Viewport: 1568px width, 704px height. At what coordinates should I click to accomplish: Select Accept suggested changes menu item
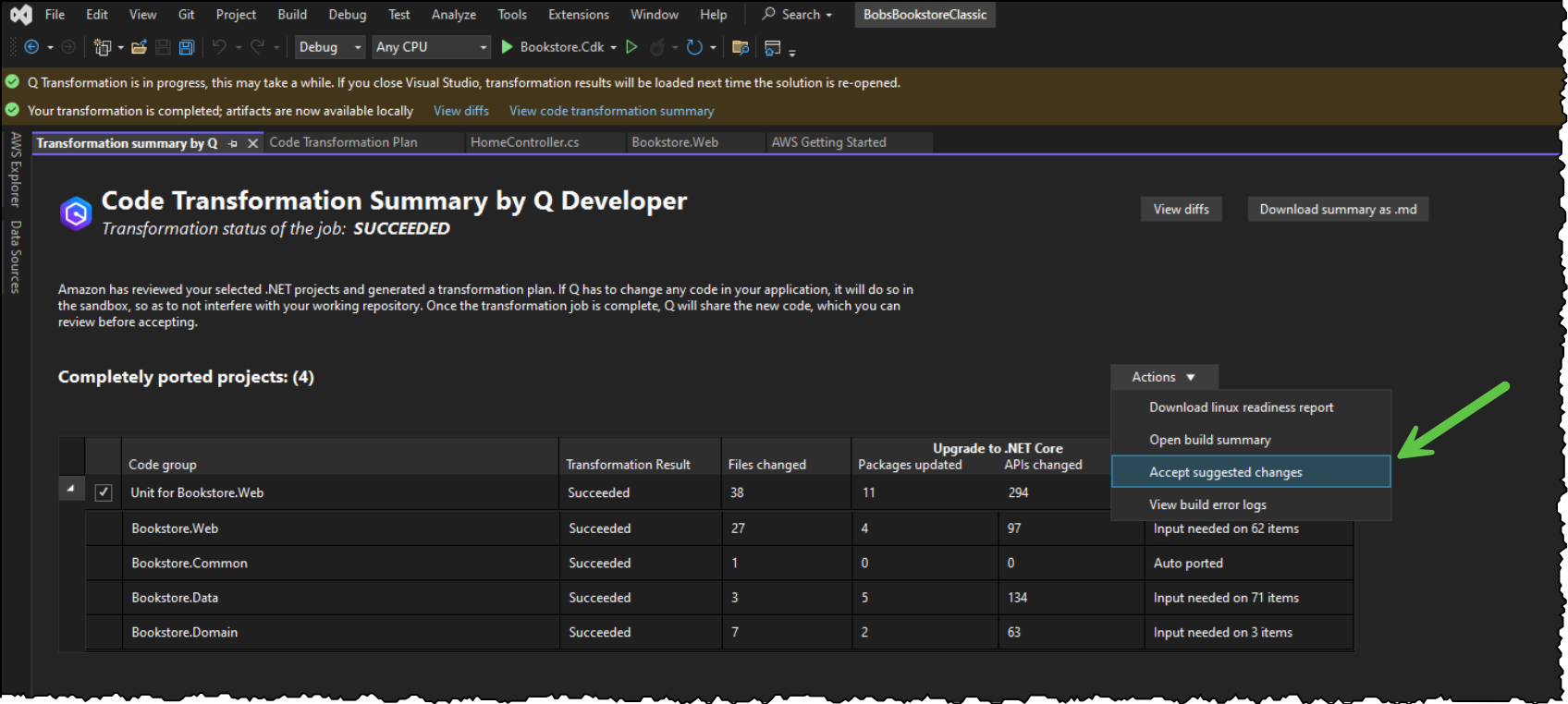click(1251, 472)
